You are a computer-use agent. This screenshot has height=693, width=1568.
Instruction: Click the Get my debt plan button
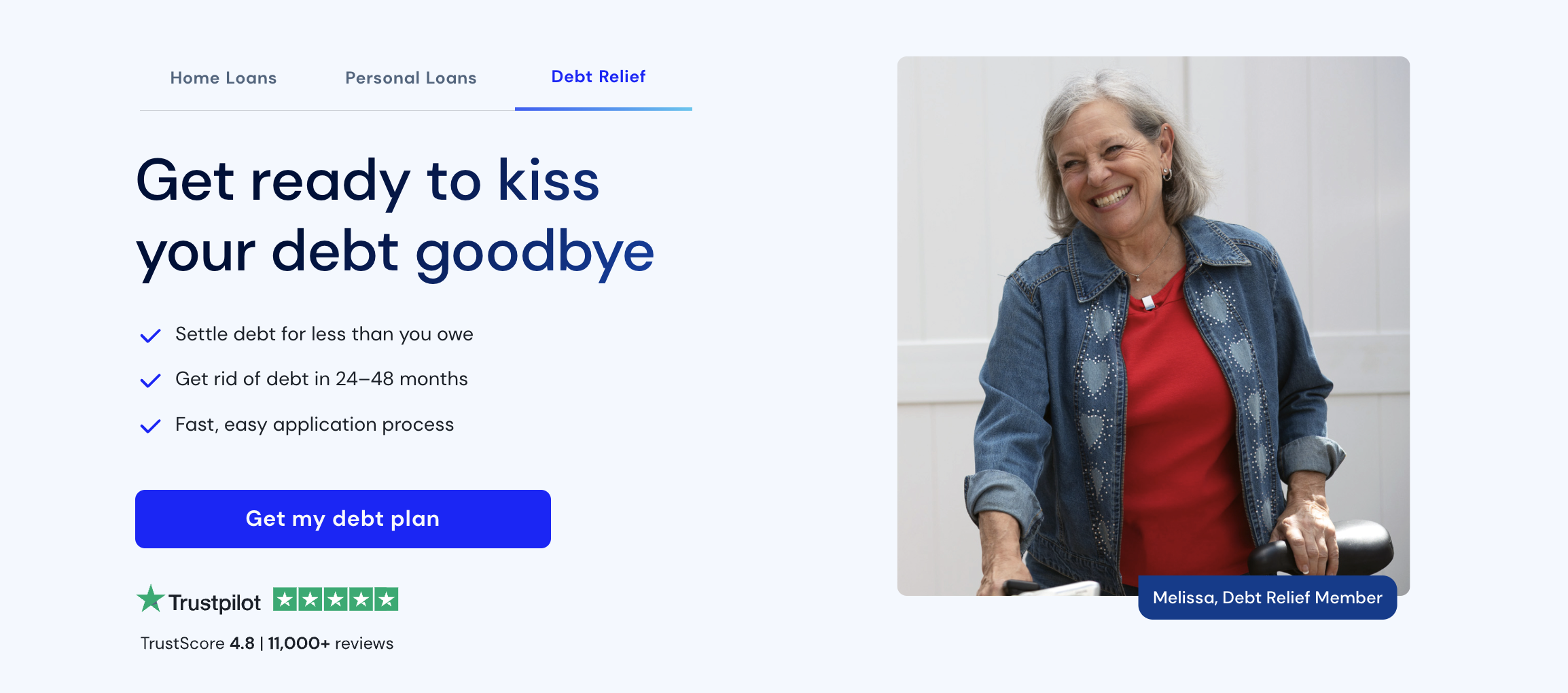[x=343, y=519]
